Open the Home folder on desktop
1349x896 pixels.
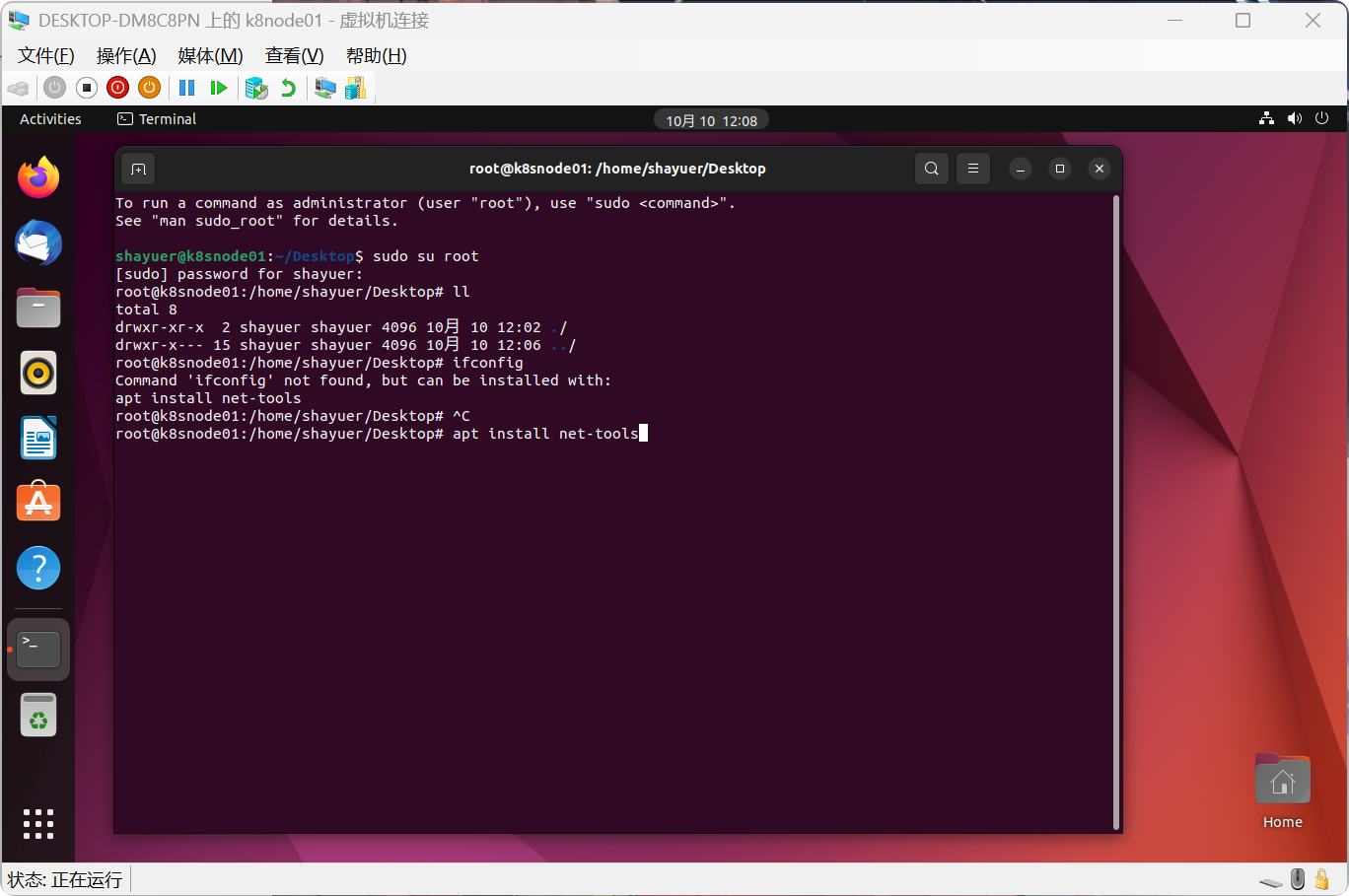click(x=1283, y=792)
